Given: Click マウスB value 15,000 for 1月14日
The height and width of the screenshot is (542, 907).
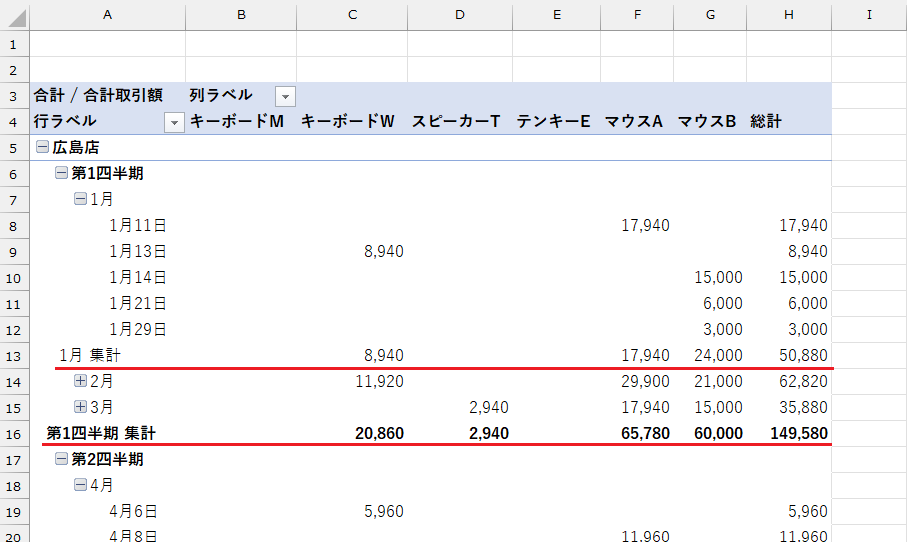Looking at the screenshot, I should tap(718, 277).
